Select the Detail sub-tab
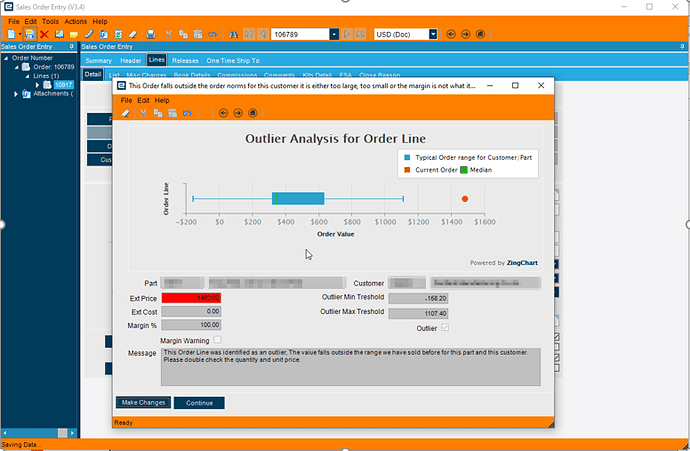Viewport: 690px width, 451px height. pyautogui.click(x=93, y=74)
